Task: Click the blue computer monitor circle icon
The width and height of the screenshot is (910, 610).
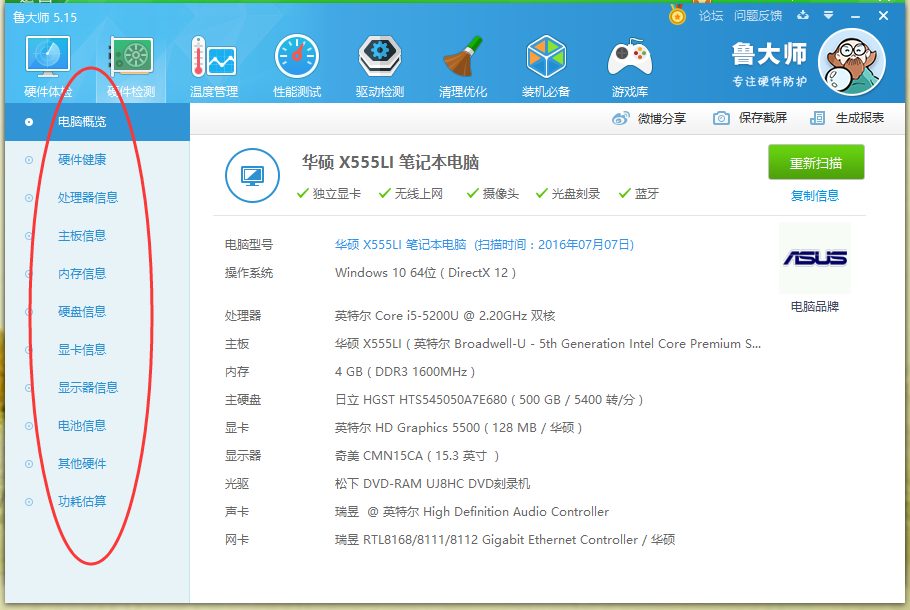Action: pyautogui.click(x=252, y=175)
